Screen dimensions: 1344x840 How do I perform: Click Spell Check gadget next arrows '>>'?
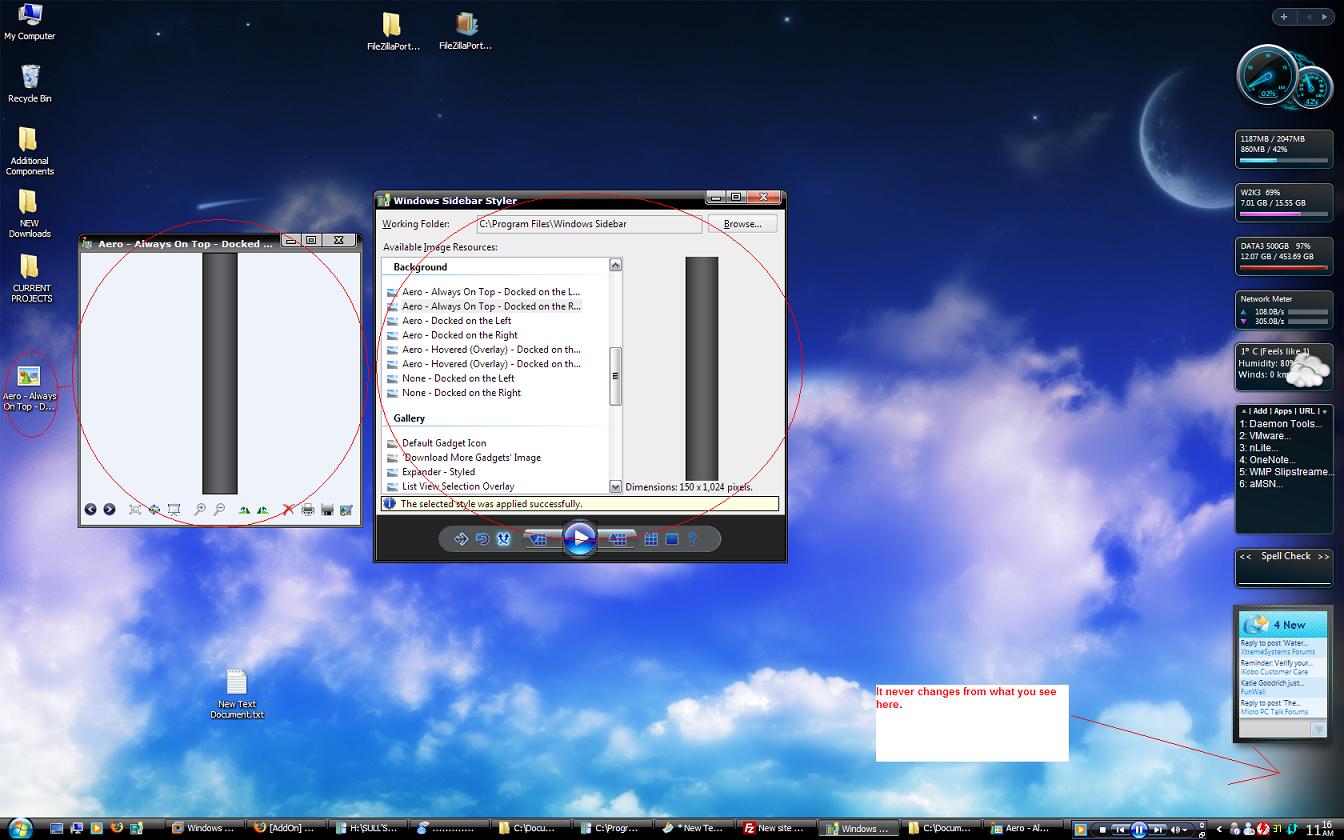coord(1323,557)
